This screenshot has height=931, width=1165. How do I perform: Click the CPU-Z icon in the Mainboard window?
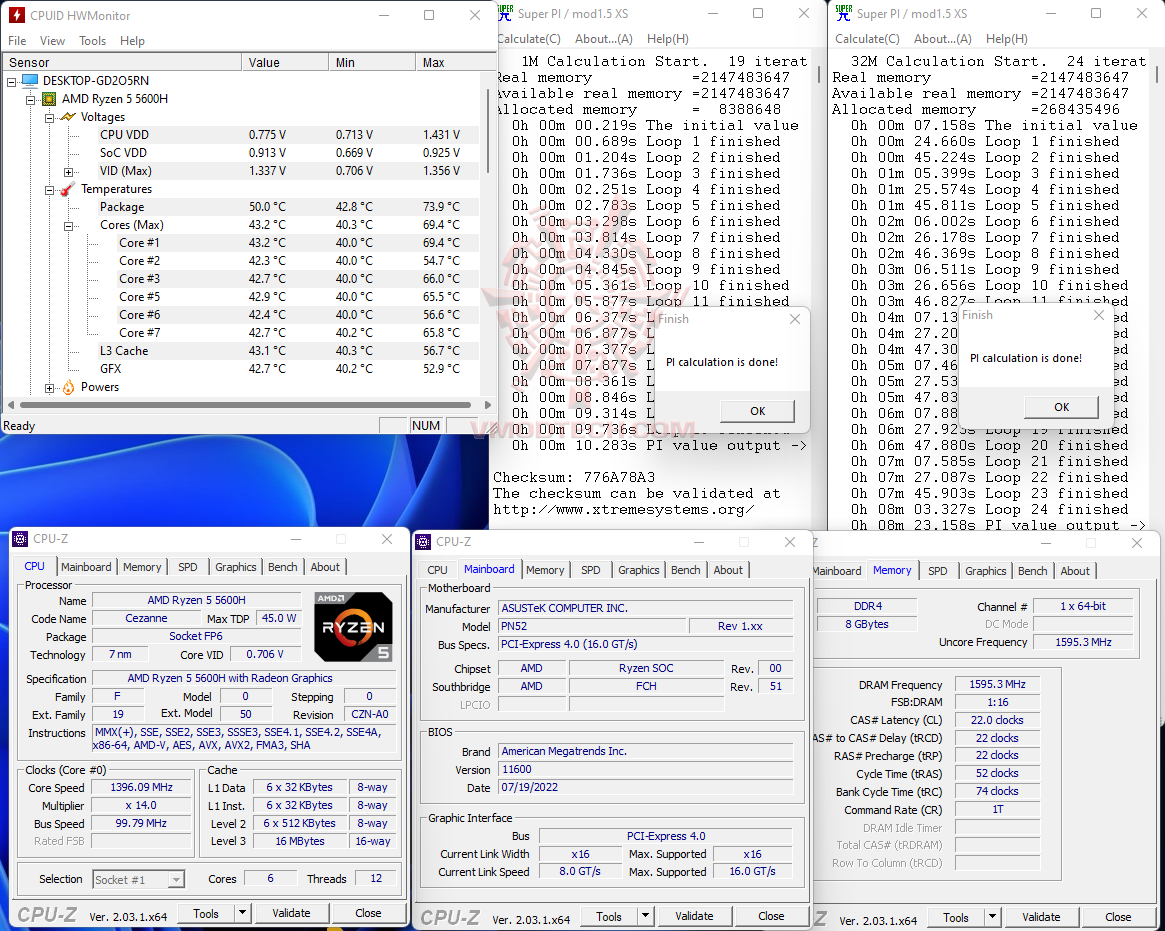click(424, 542)
